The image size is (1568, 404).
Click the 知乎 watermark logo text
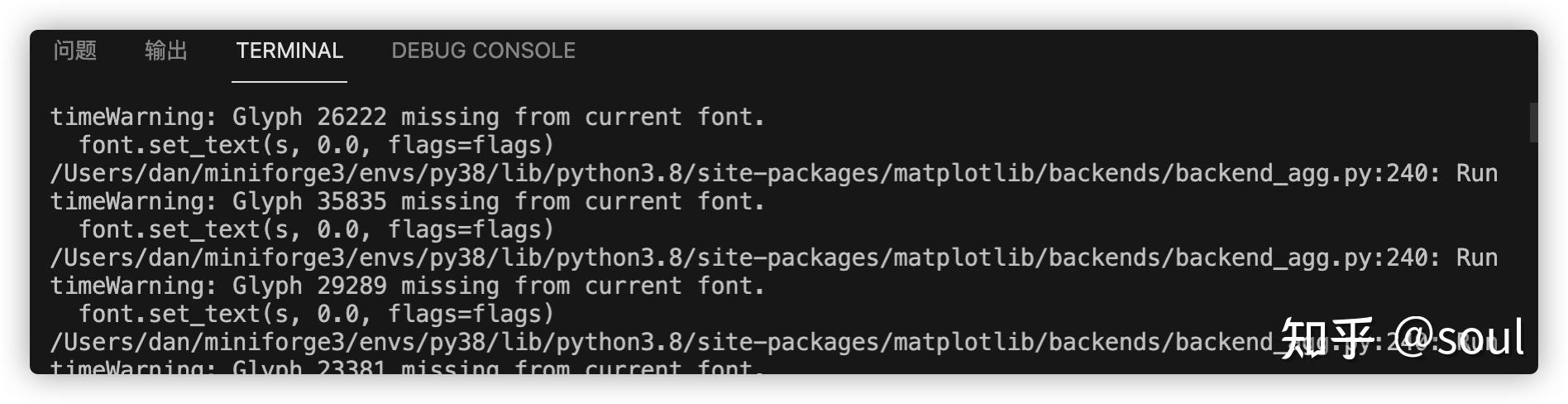coord(1327,338)
